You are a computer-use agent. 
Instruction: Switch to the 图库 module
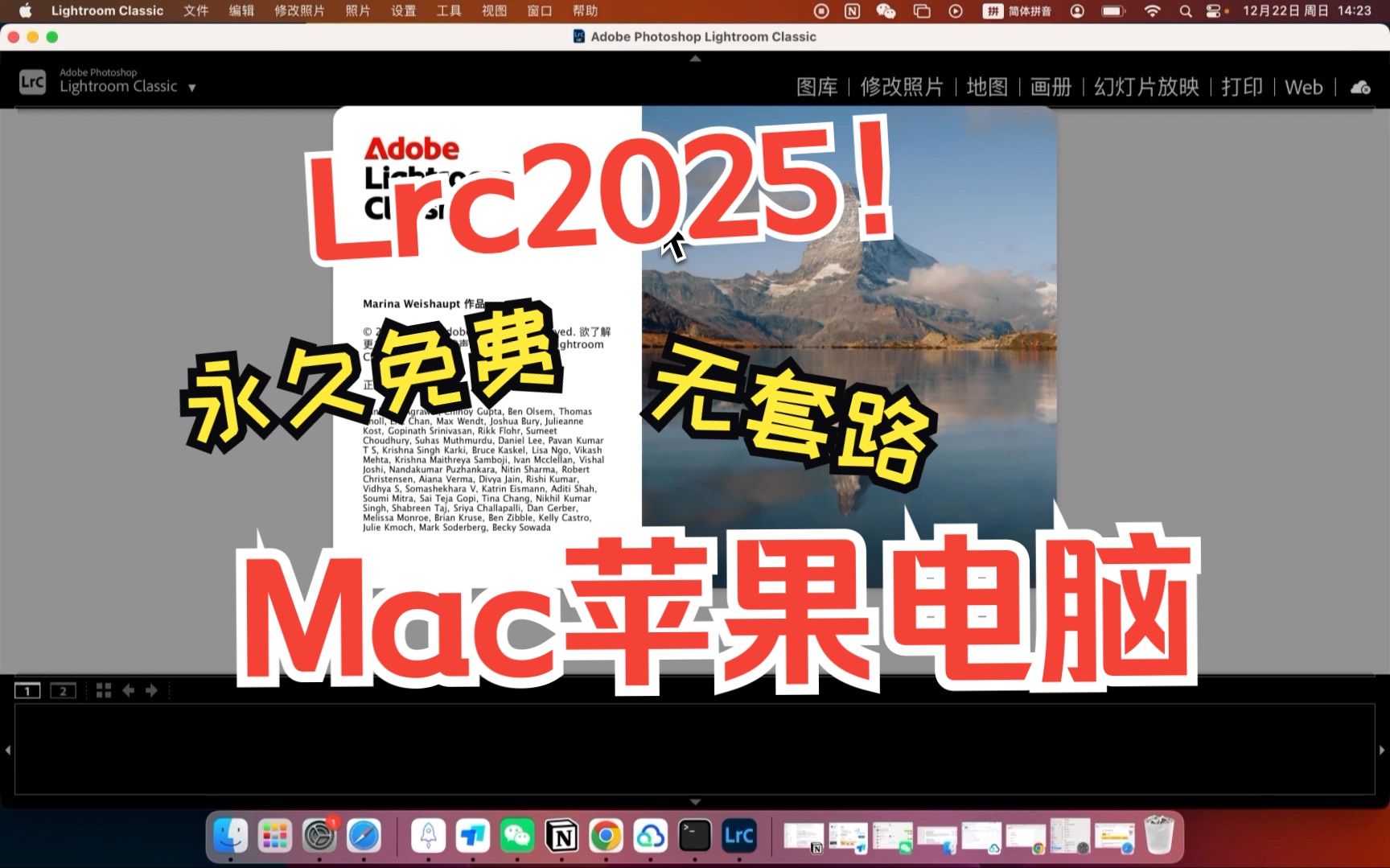(x=816, y=87)
